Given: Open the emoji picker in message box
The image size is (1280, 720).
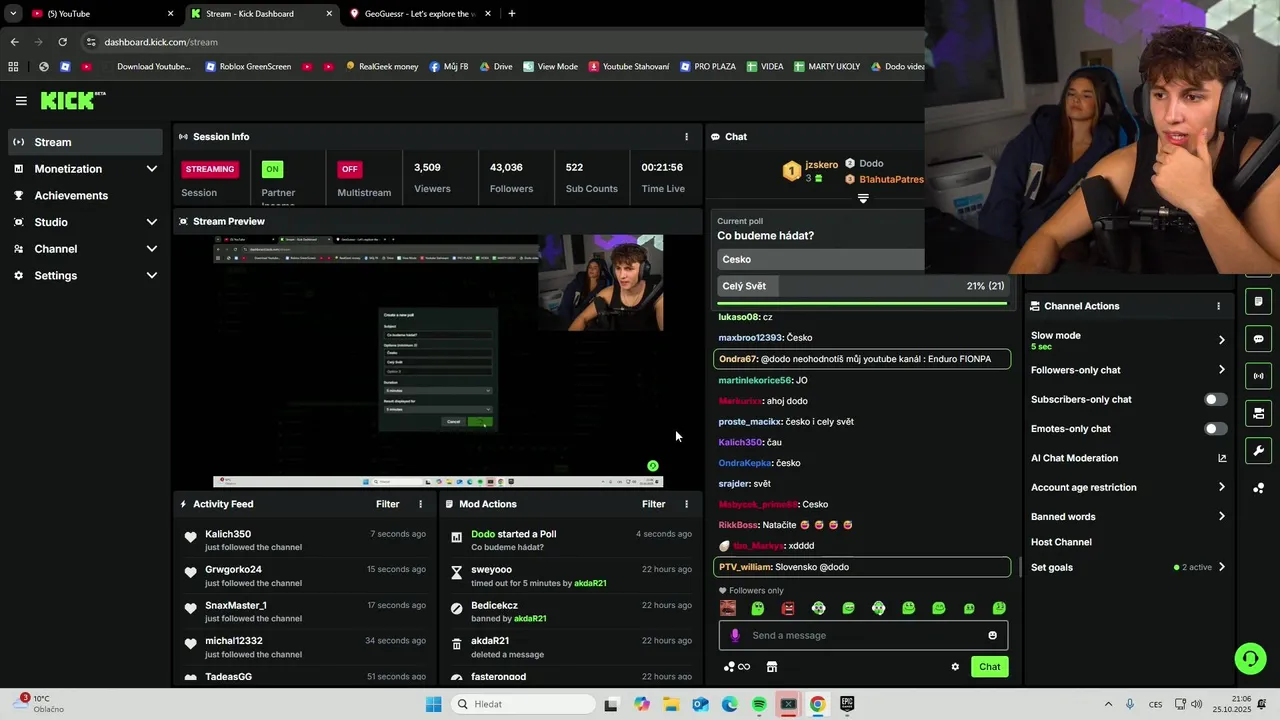Looking at the screenshot, I should click(x=992, y=635).
